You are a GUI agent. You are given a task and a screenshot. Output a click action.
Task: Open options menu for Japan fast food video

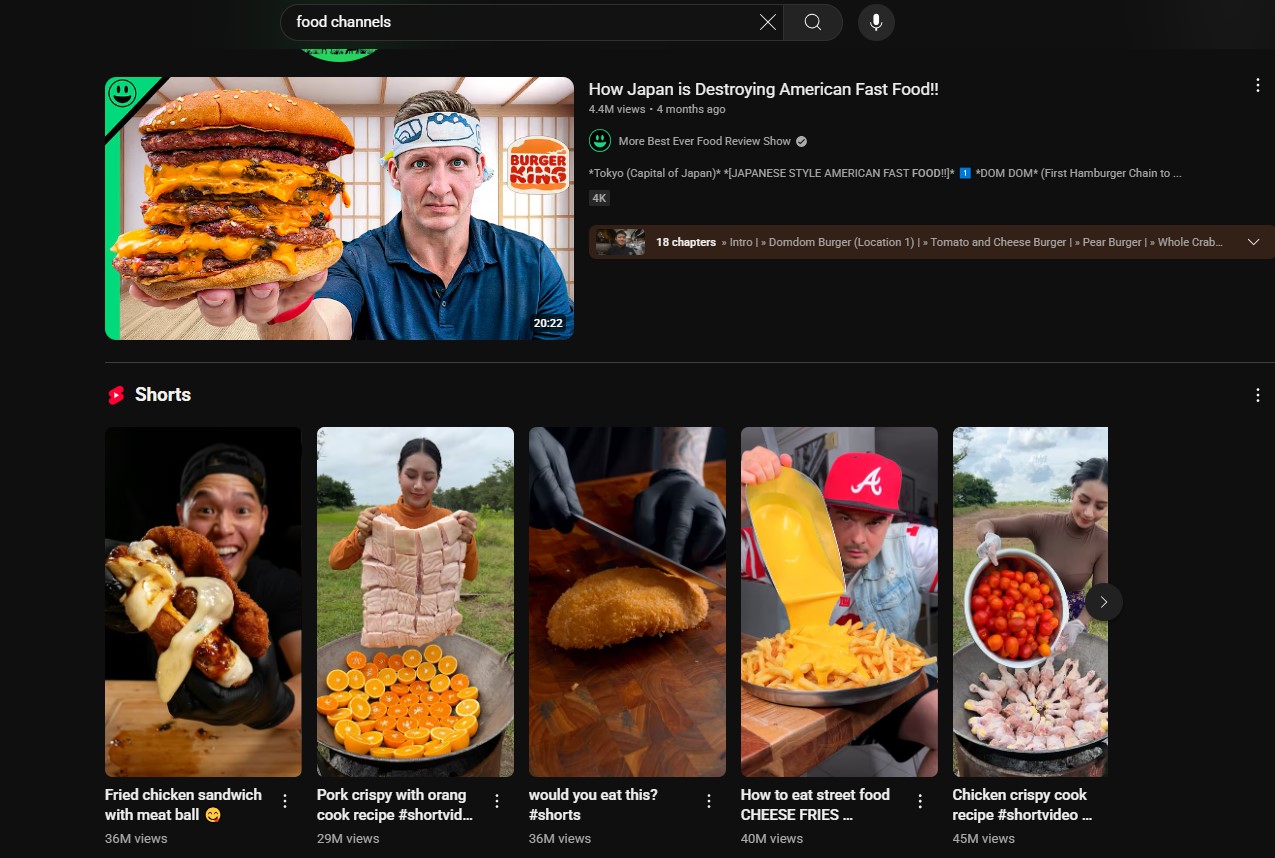tap(1258, 86)
